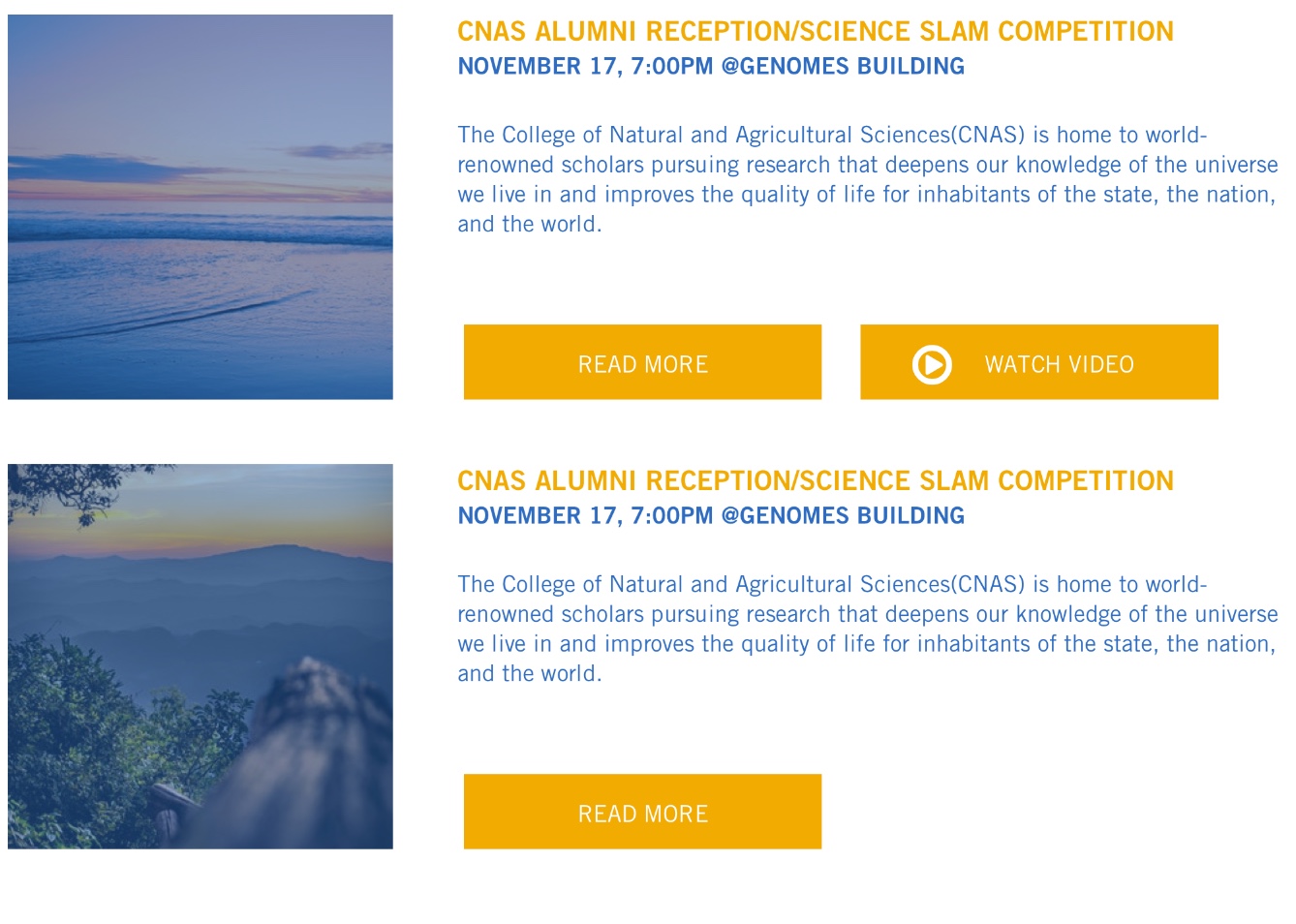Click "@GENOMES BUILDING" in the second event

(843, 515)
